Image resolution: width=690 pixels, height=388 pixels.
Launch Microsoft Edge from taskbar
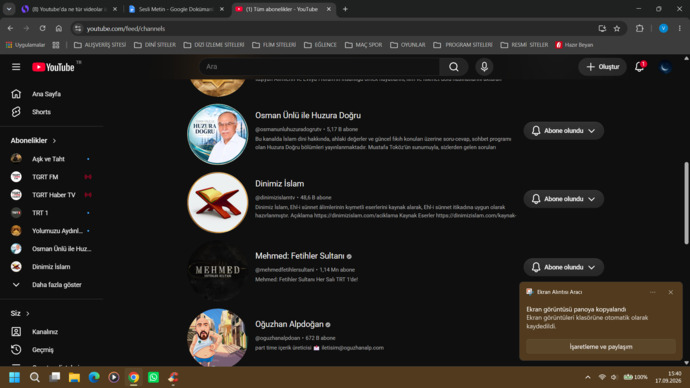pos(94,377)
